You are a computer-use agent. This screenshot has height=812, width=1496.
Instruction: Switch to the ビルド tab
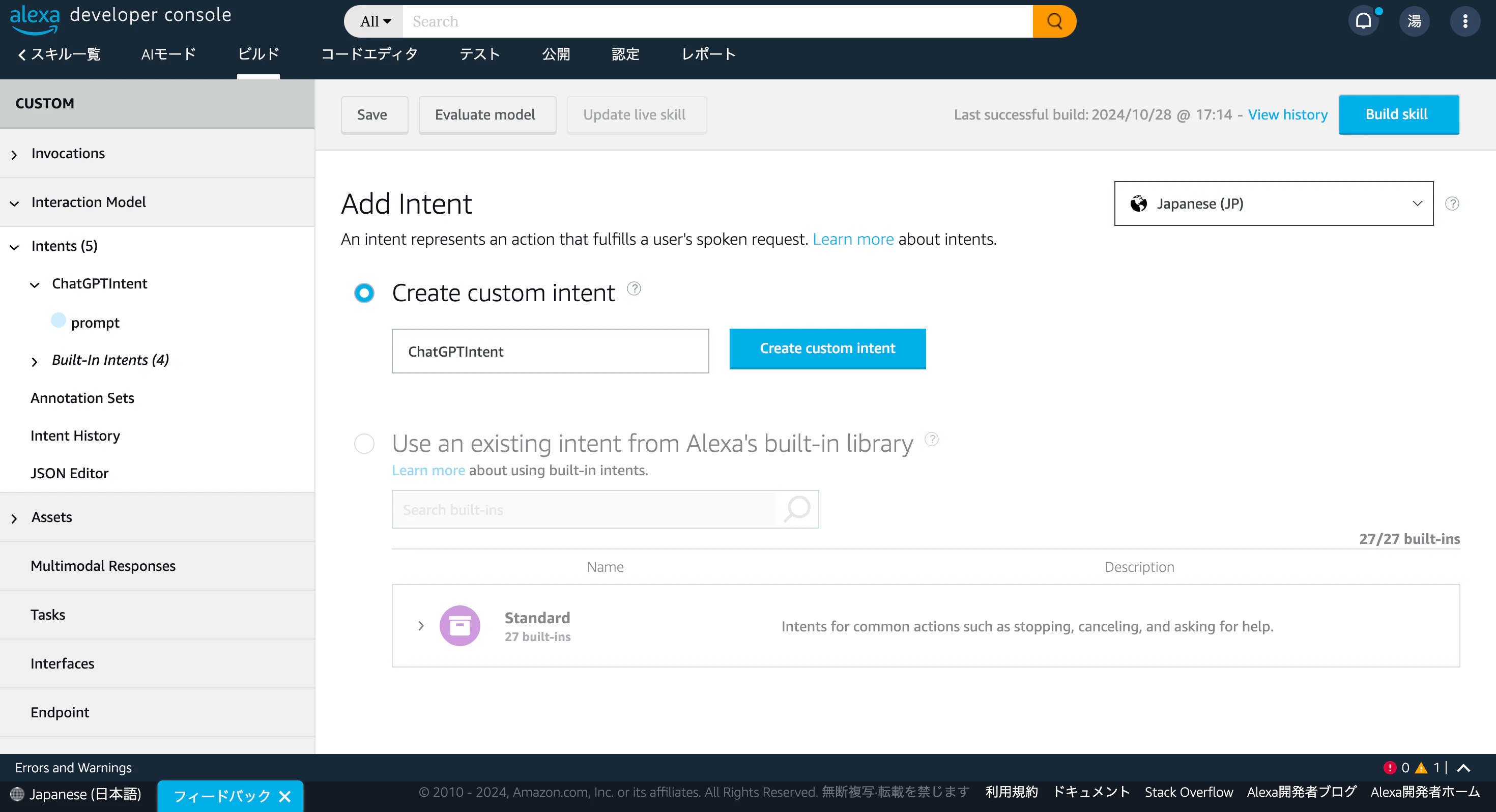pos(258,54)
